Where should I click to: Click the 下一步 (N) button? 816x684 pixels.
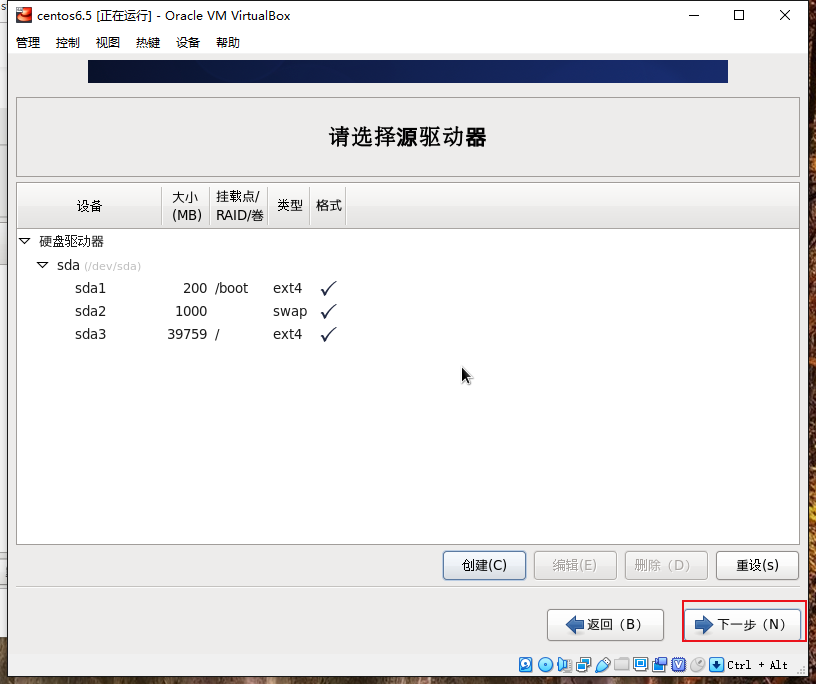[743, 624]
